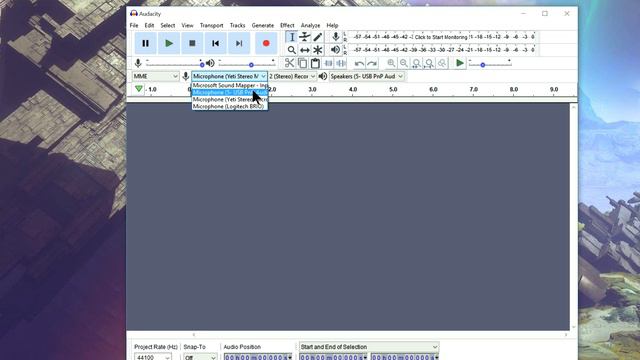Click Fit project to width icon
The width and height of the screenshot is (640, 360).
pyautogui.click(x=429, y=63)
